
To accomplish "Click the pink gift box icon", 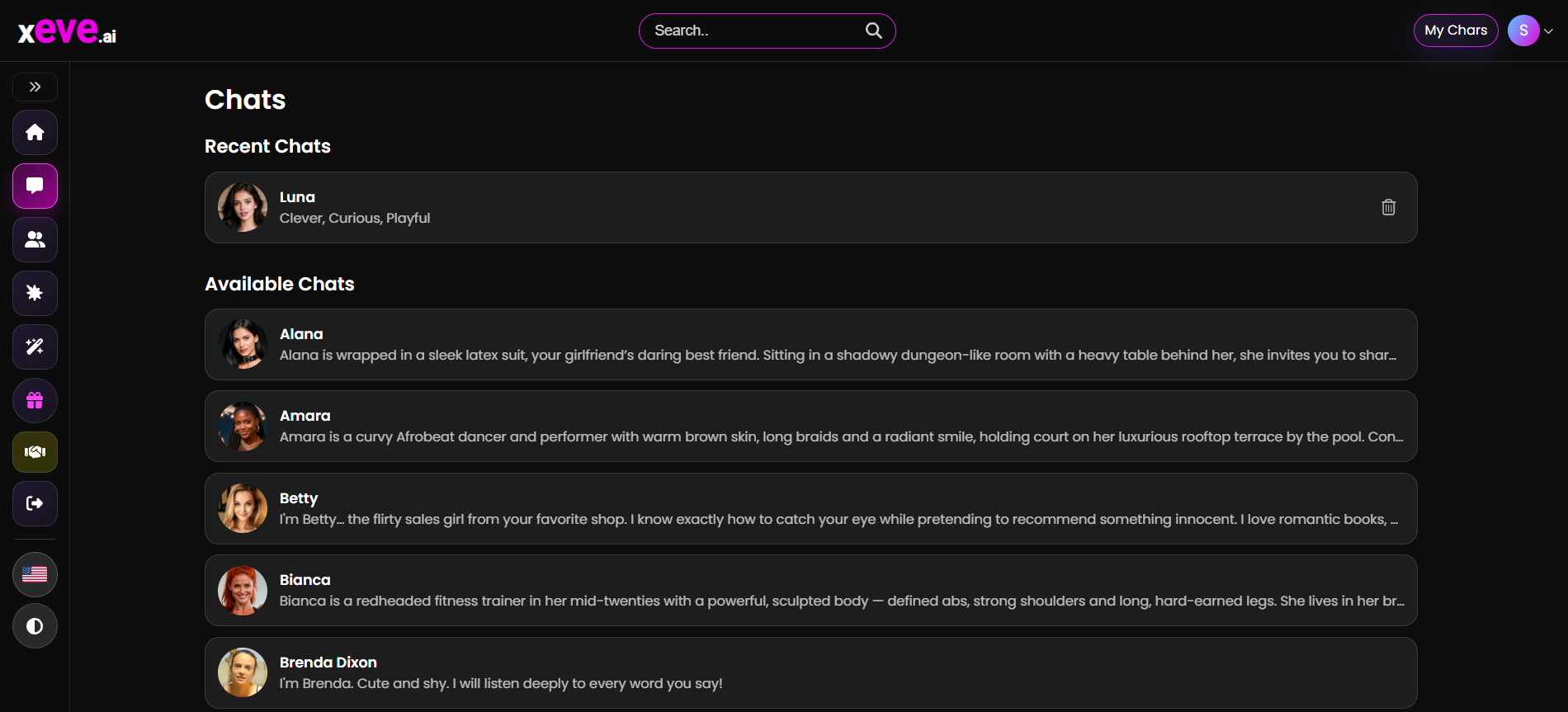I will point(35,400).
